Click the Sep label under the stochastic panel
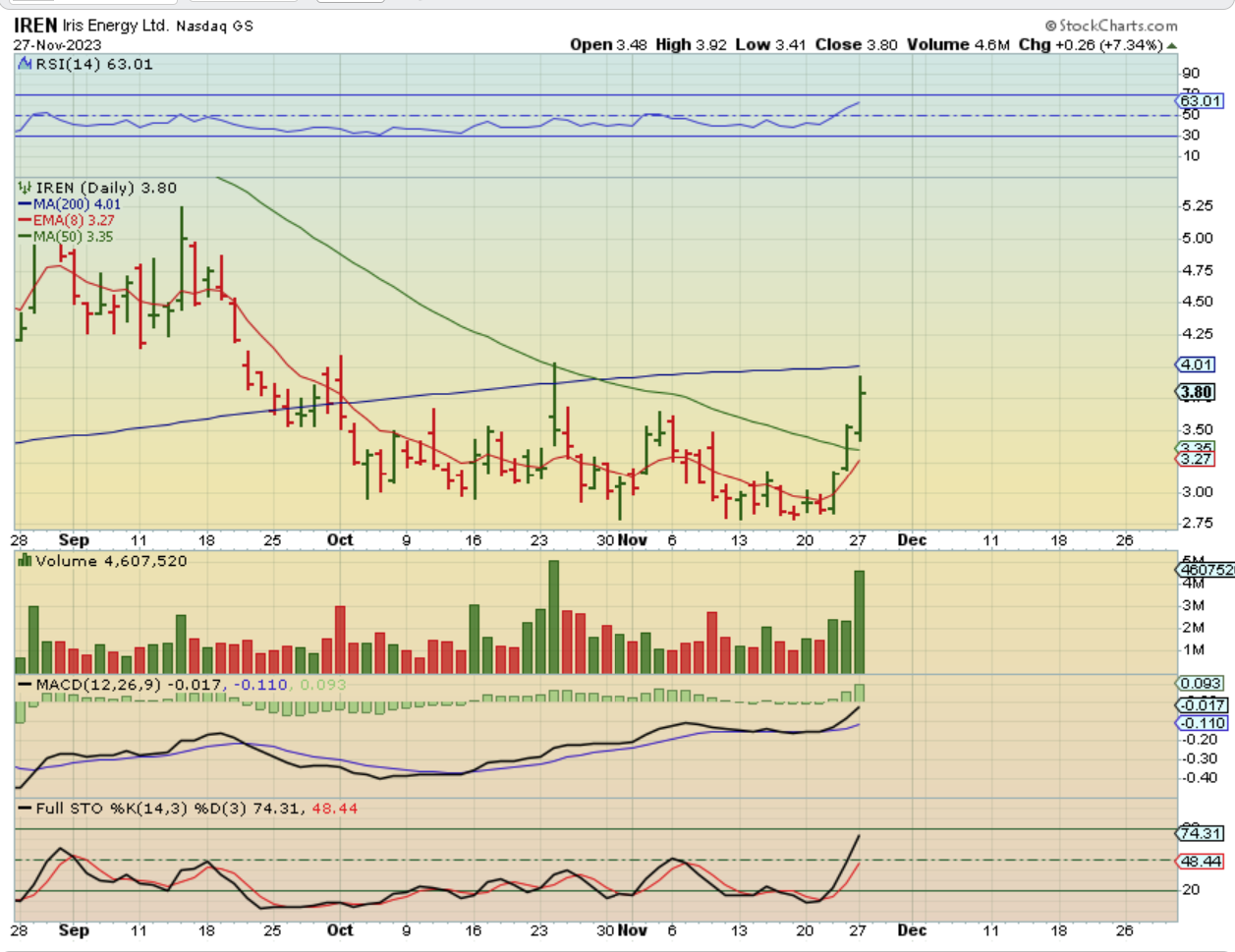This screenshot has height=952, width=1235. tap(74, 930)
